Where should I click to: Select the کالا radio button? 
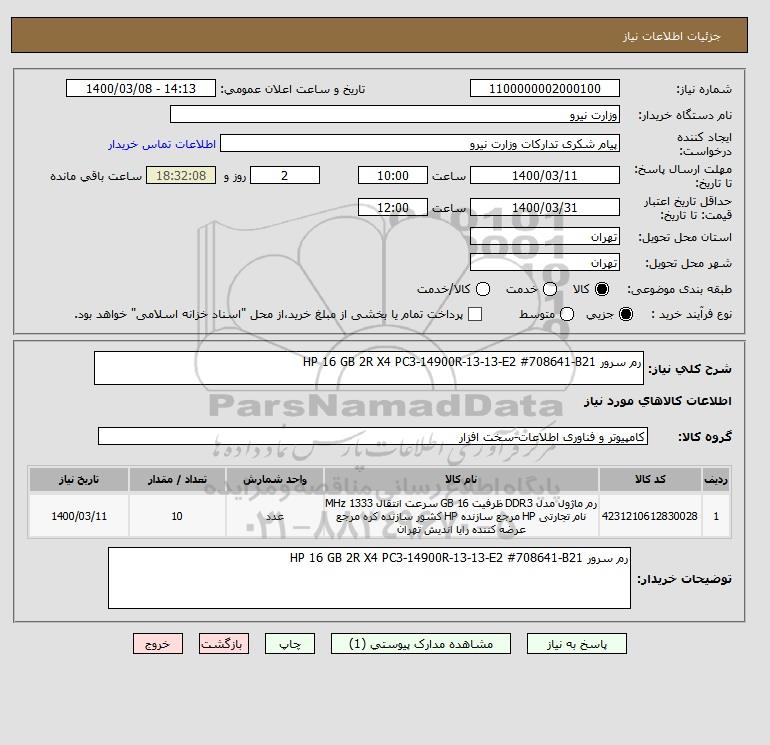(602, 289)
